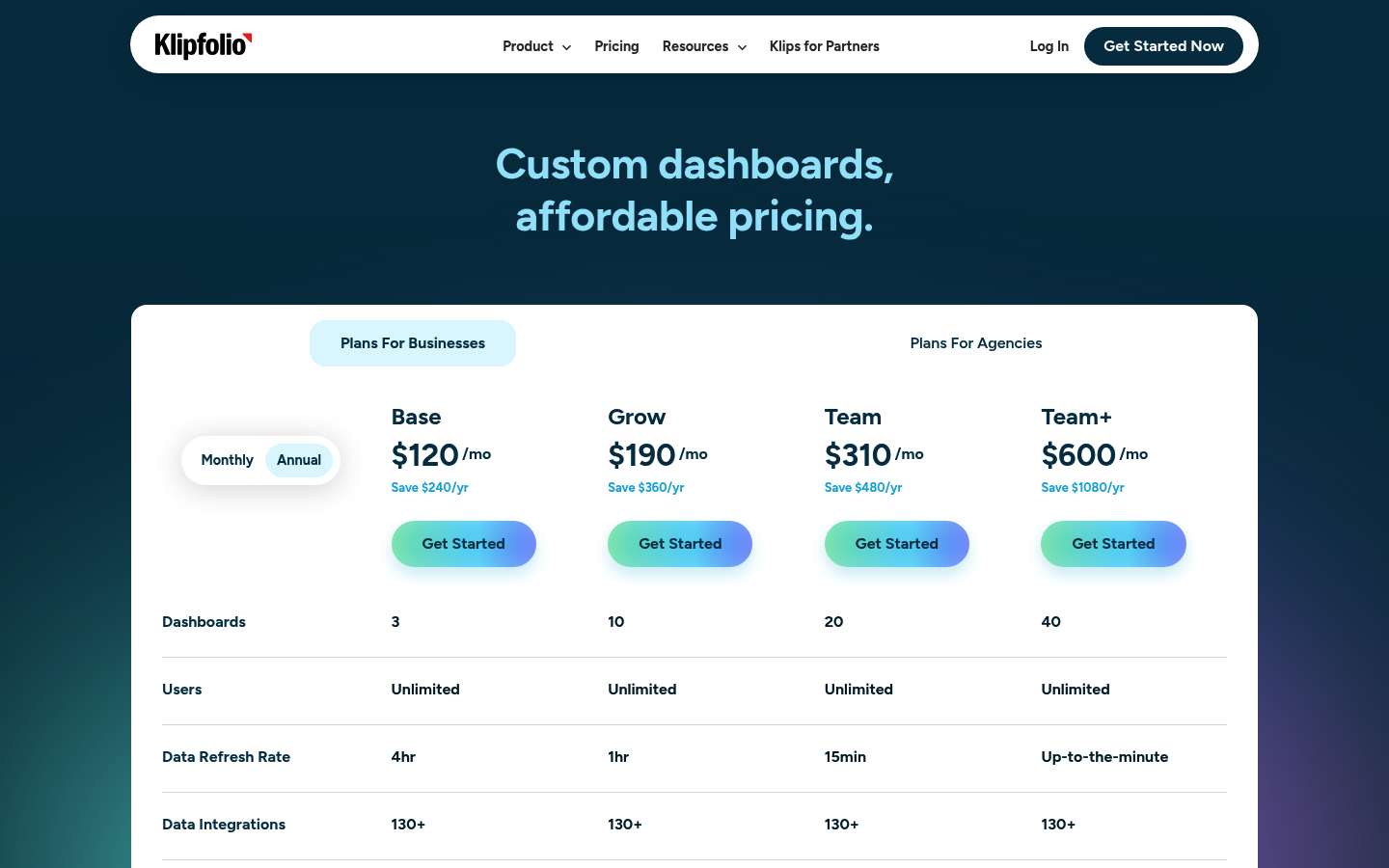Click the Dashboards row label
Viewport: 1389px width, 868px height.
204,622
